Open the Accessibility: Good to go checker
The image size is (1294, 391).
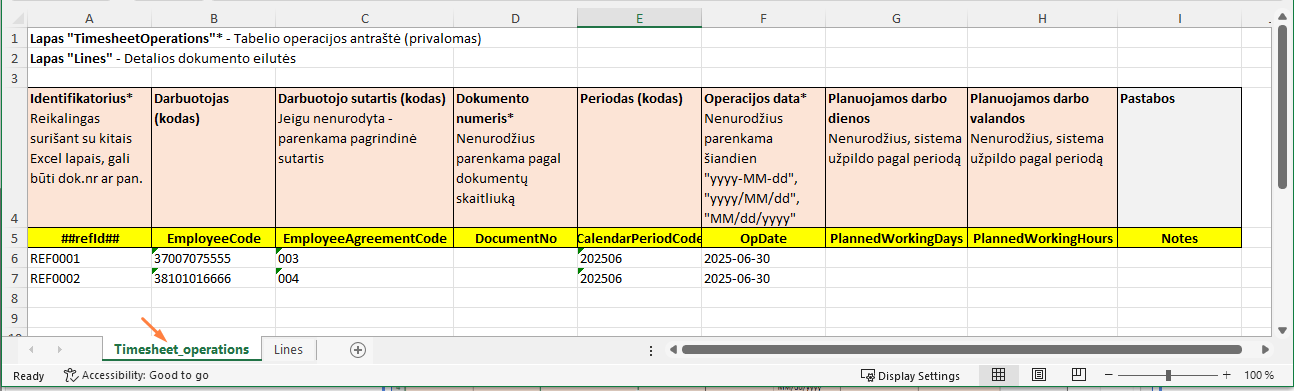click(x=136, y=375)
